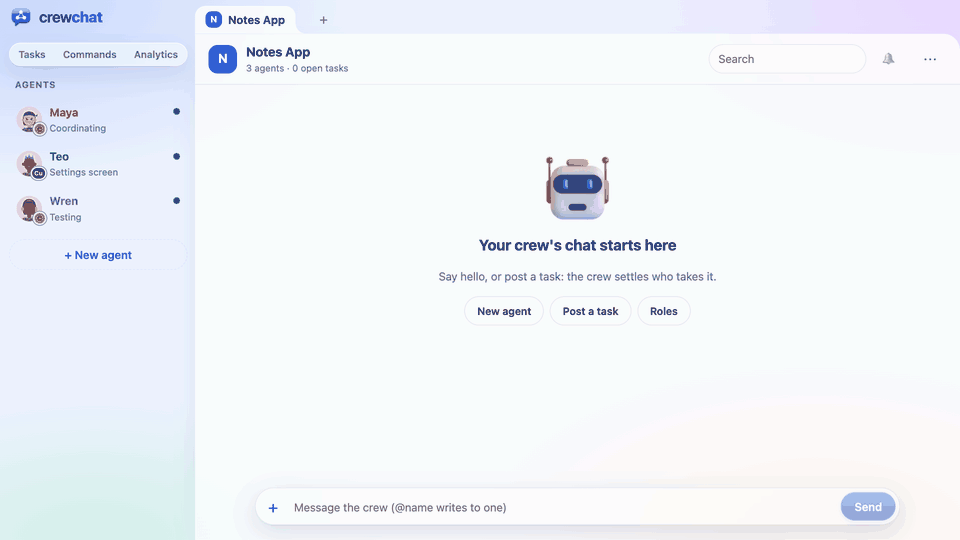Select the Notes App workspace tab

pos(246,20)
